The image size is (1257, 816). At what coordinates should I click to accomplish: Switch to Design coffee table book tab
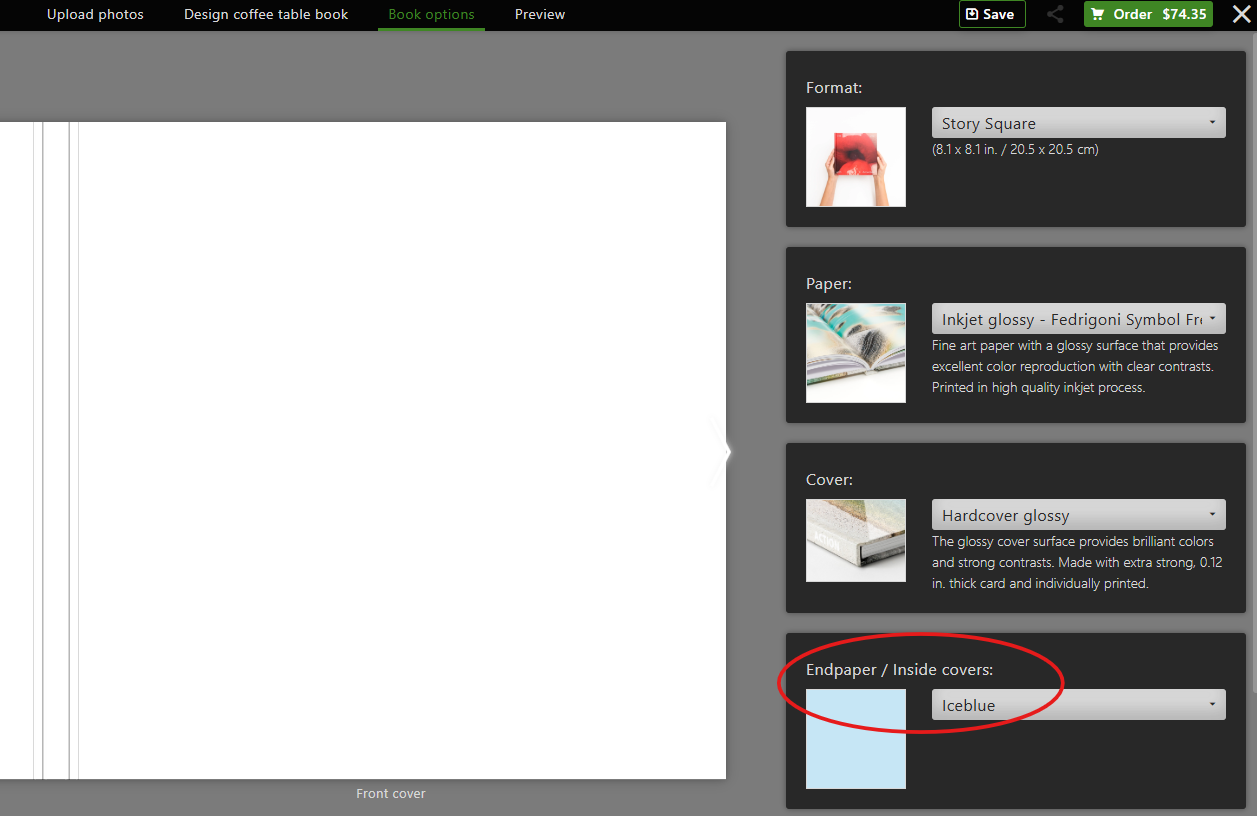point(266,15)
